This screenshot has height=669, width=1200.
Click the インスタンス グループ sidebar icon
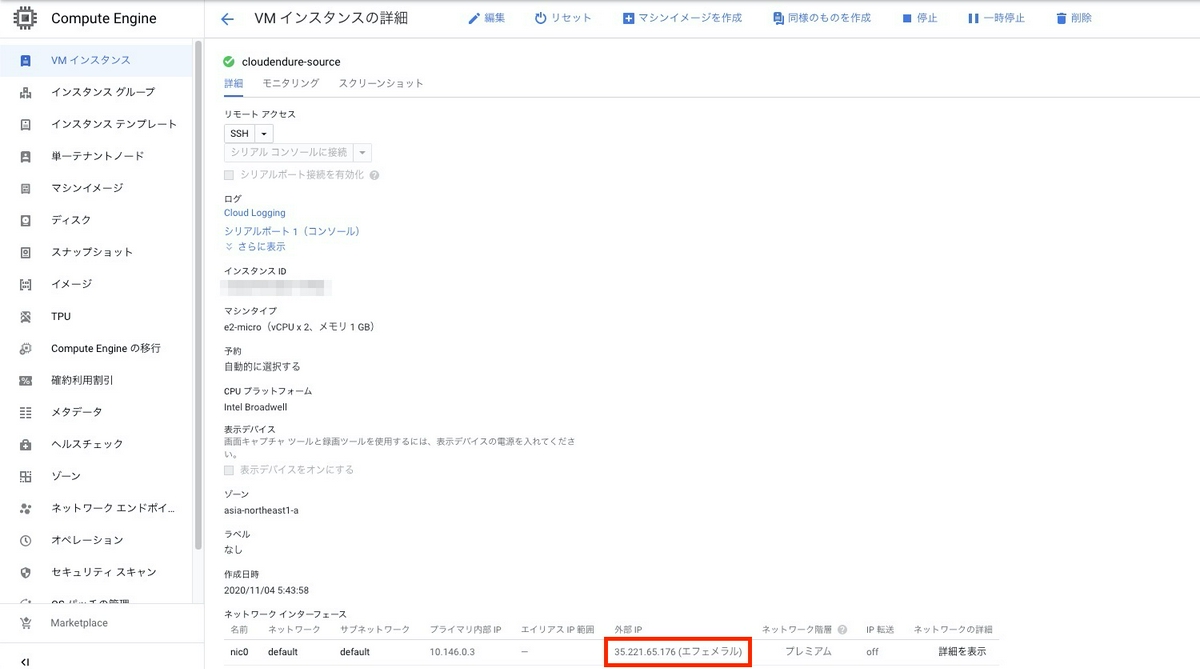tap(26, 92)
